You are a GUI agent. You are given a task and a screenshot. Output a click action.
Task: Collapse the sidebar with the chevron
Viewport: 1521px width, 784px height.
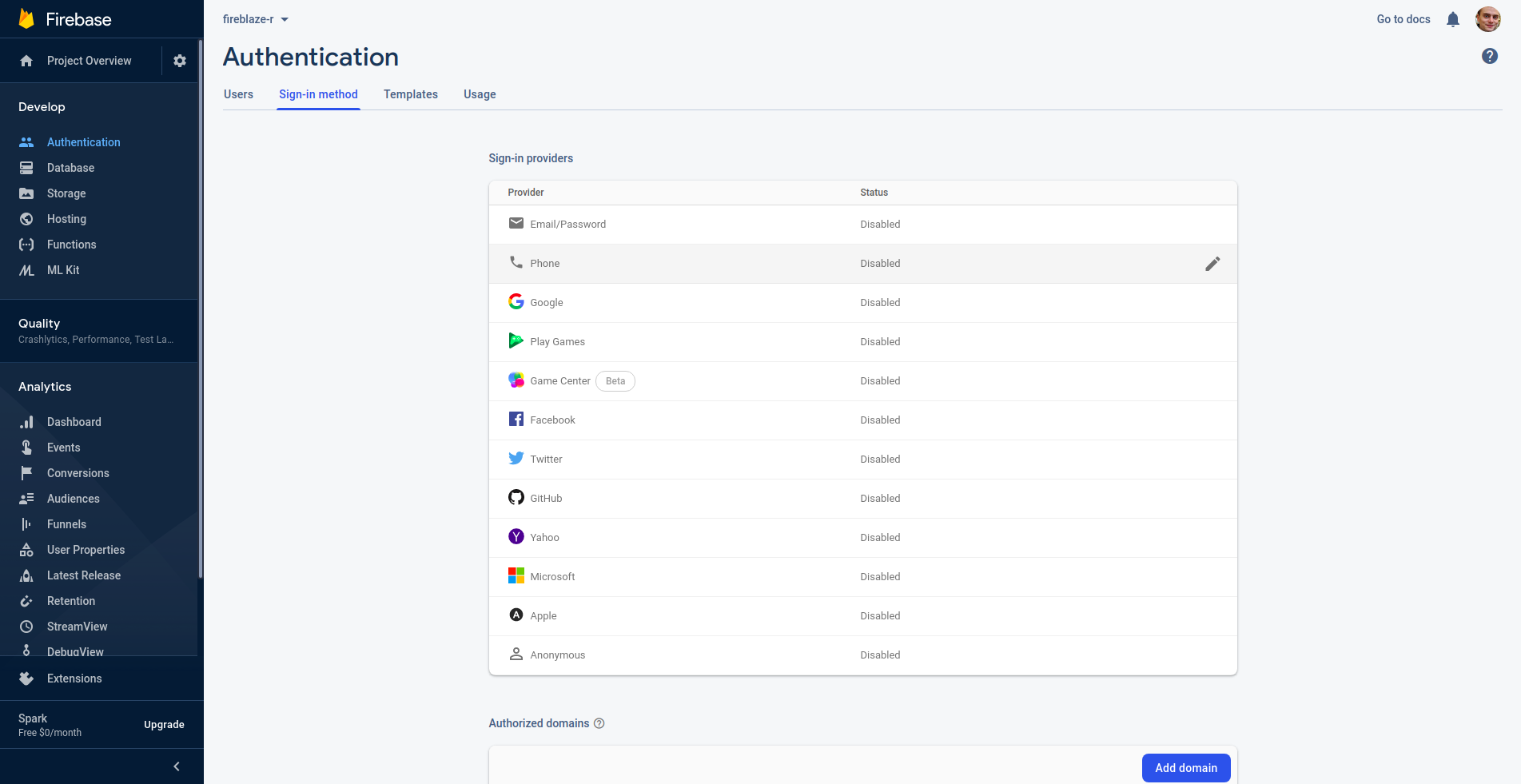[177, 766]
